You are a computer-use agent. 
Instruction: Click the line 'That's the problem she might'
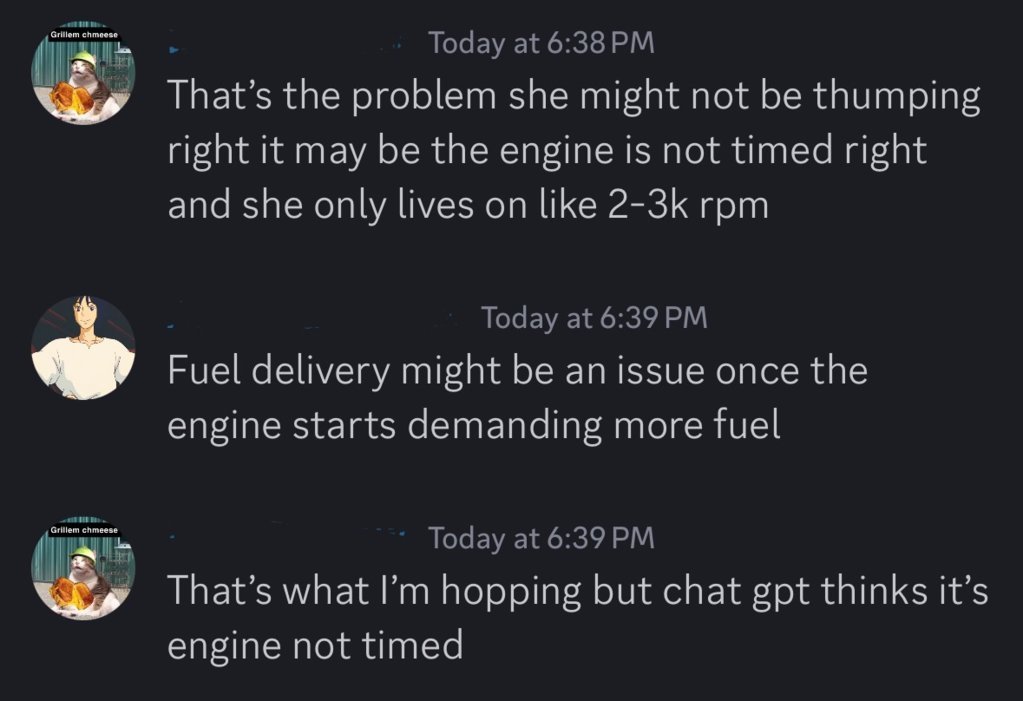coord(574,96)
